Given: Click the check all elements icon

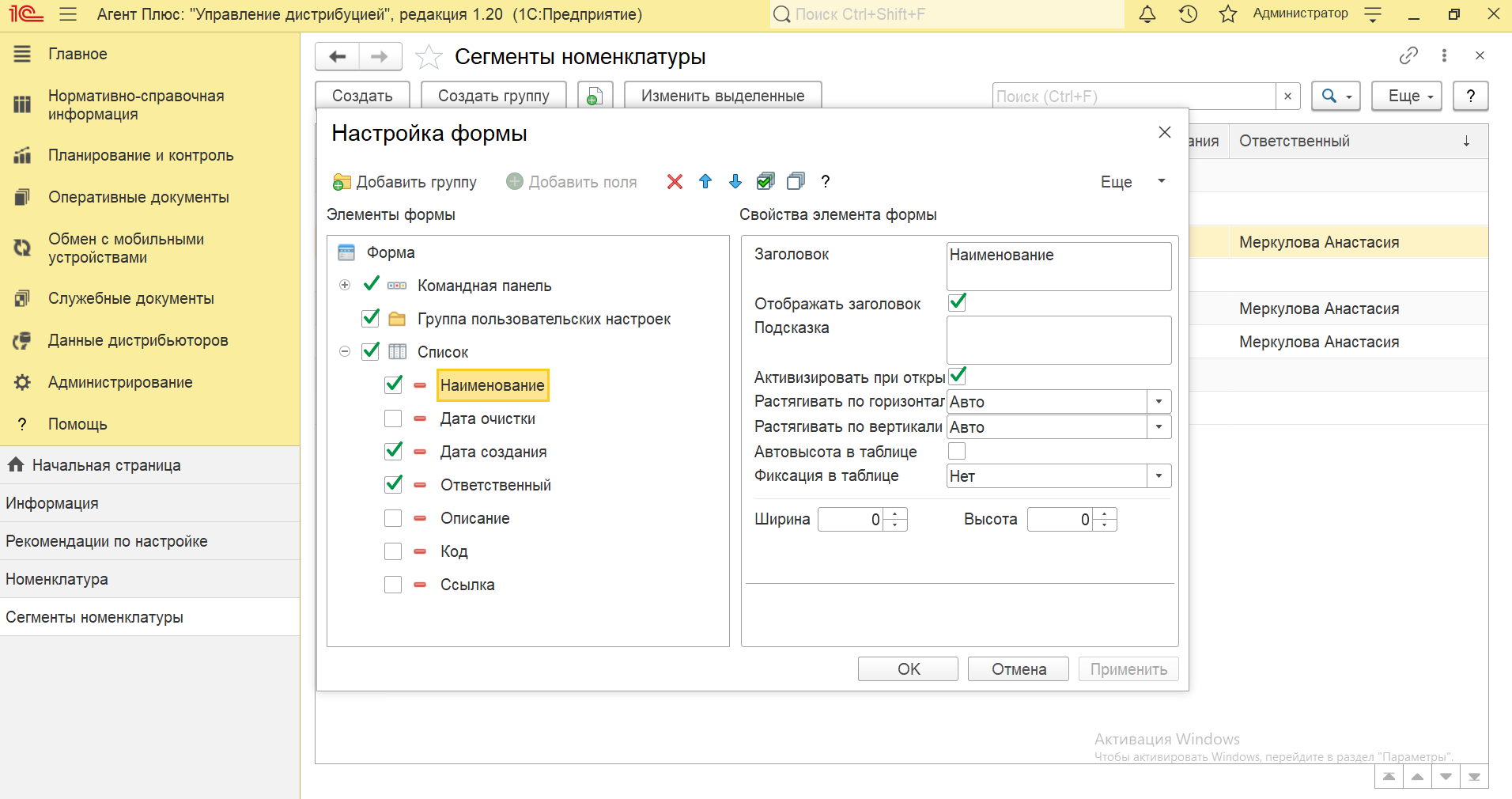Looking at the screenshot, I should [x=765, y=182].
